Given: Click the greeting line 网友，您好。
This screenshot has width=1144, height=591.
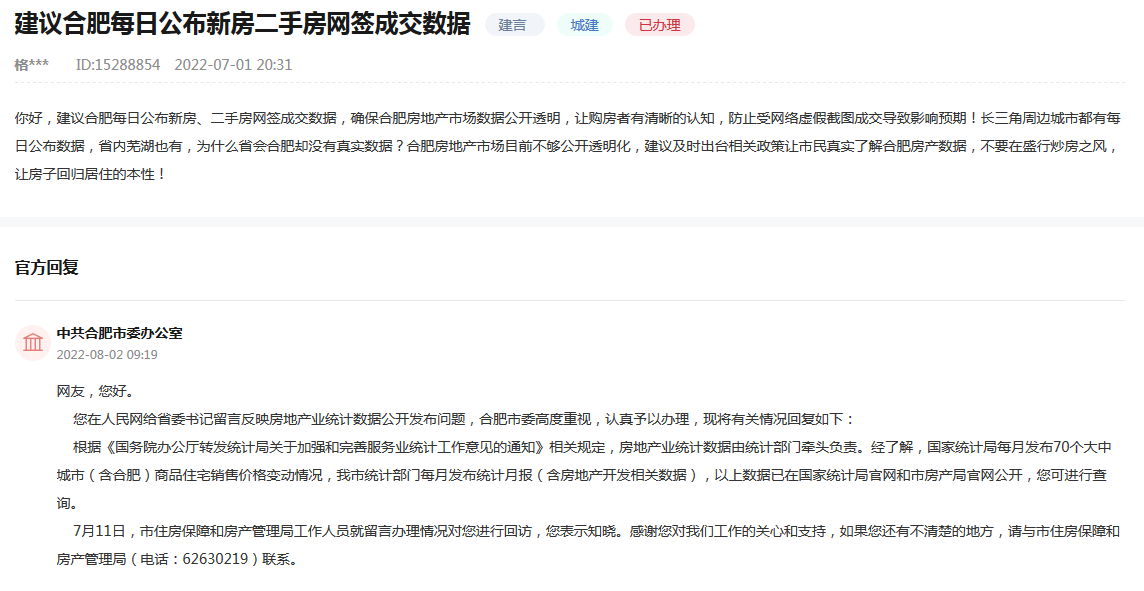Looking at the screenshot, I should [x=96, y=391].
